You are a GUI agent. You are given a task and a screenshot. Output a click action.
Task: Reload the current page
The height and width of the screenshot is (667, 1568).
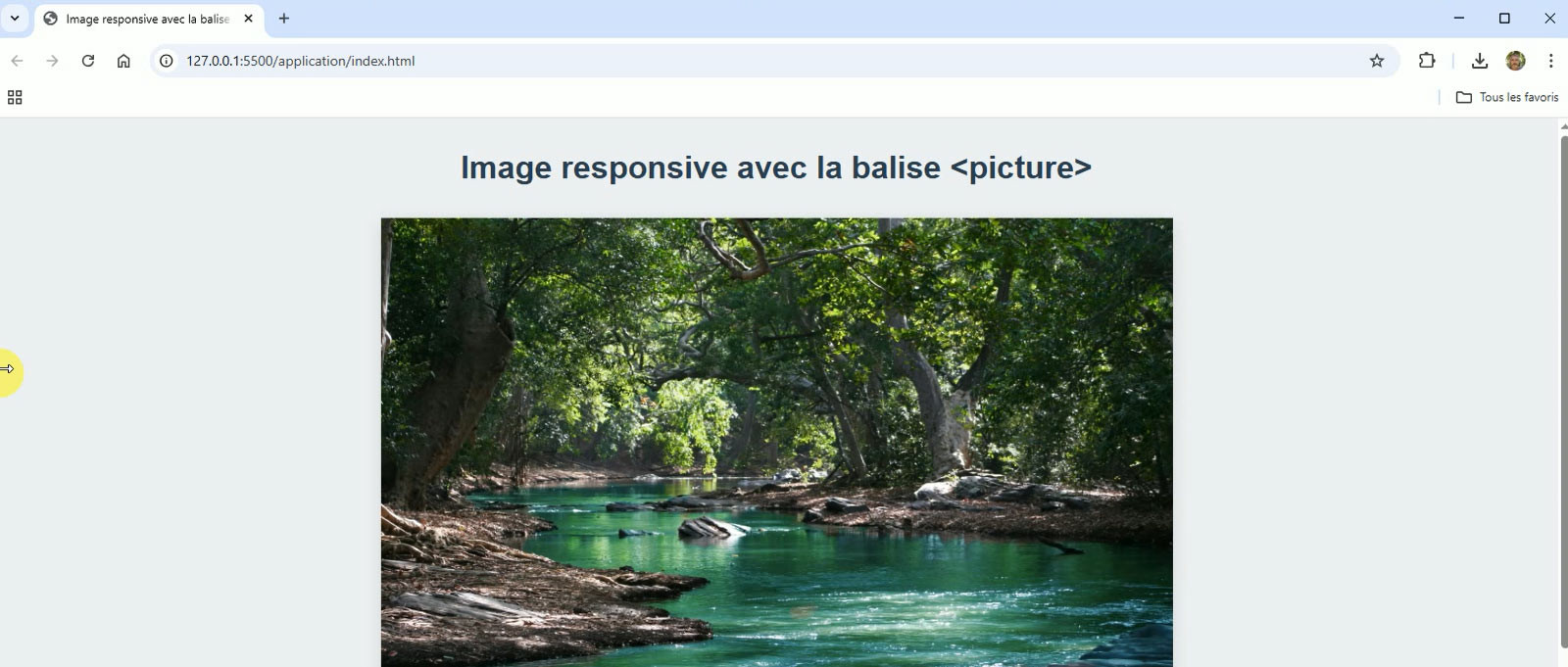(x=88, y=61)
